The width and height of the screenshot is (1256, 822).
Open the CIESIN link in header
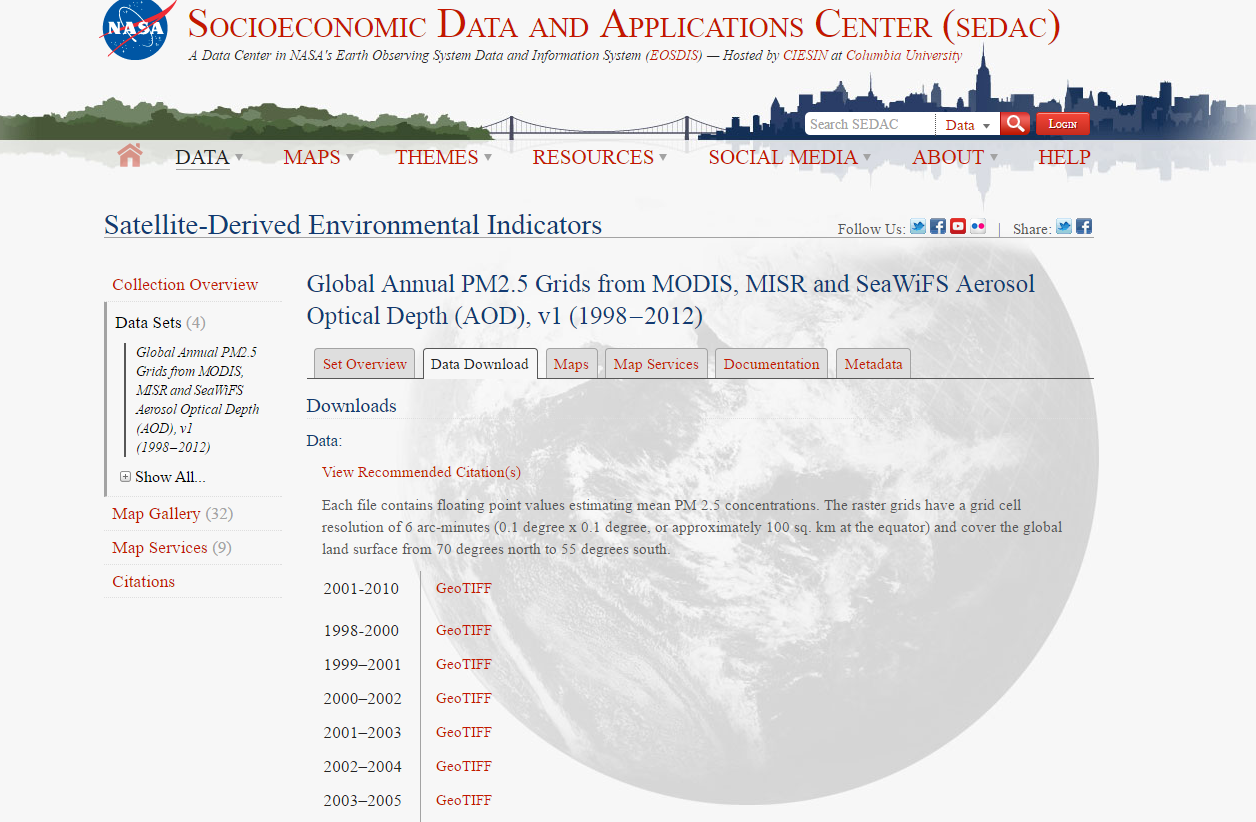807,56
